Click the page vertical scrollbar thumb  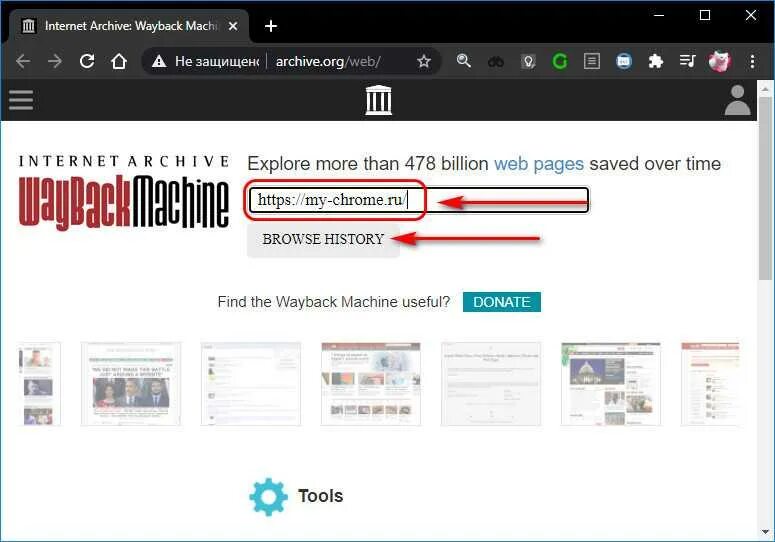pos(766,189)
